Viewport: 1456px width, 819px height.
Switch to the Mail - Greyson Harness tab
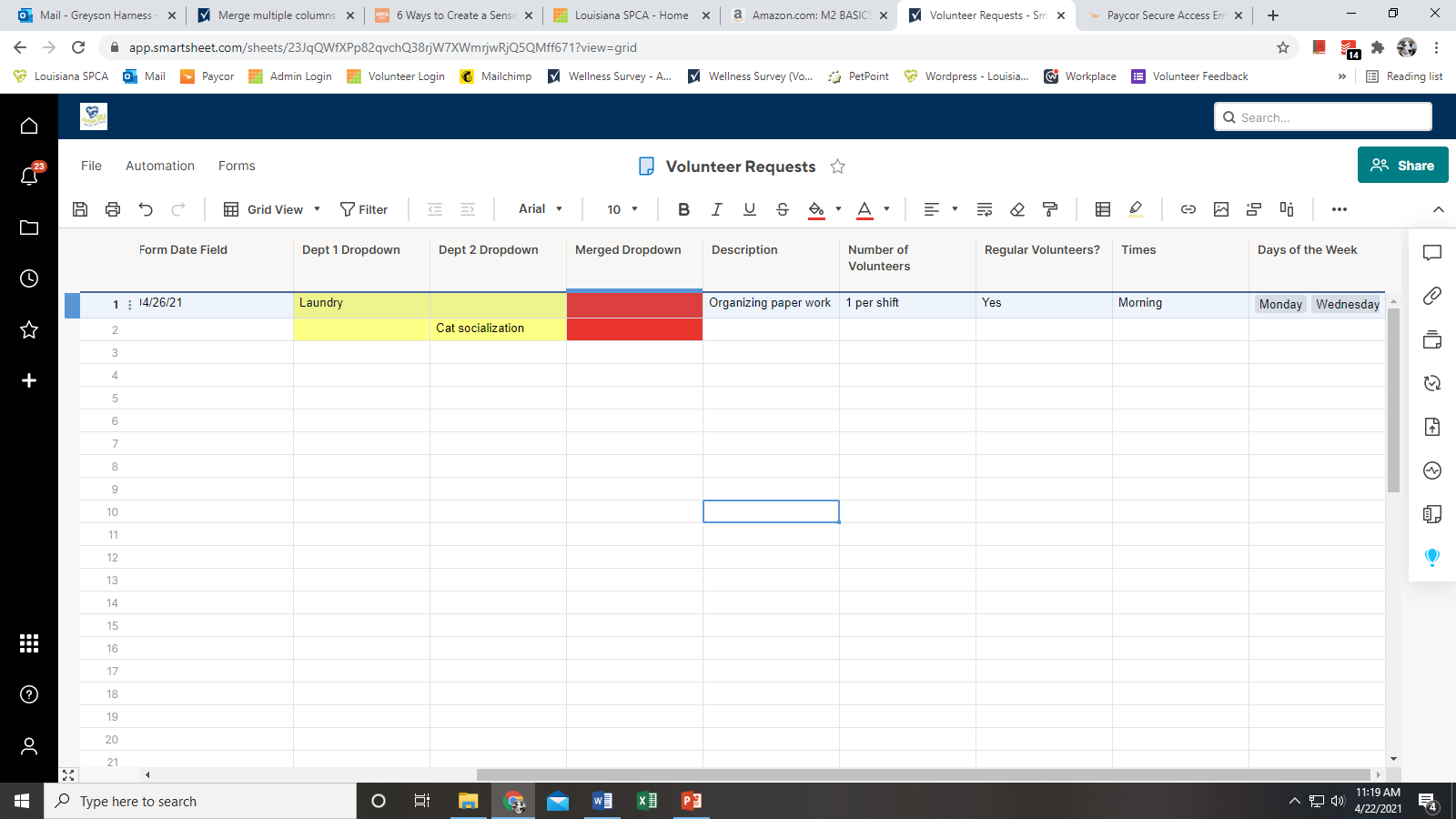tap(96, 15)
